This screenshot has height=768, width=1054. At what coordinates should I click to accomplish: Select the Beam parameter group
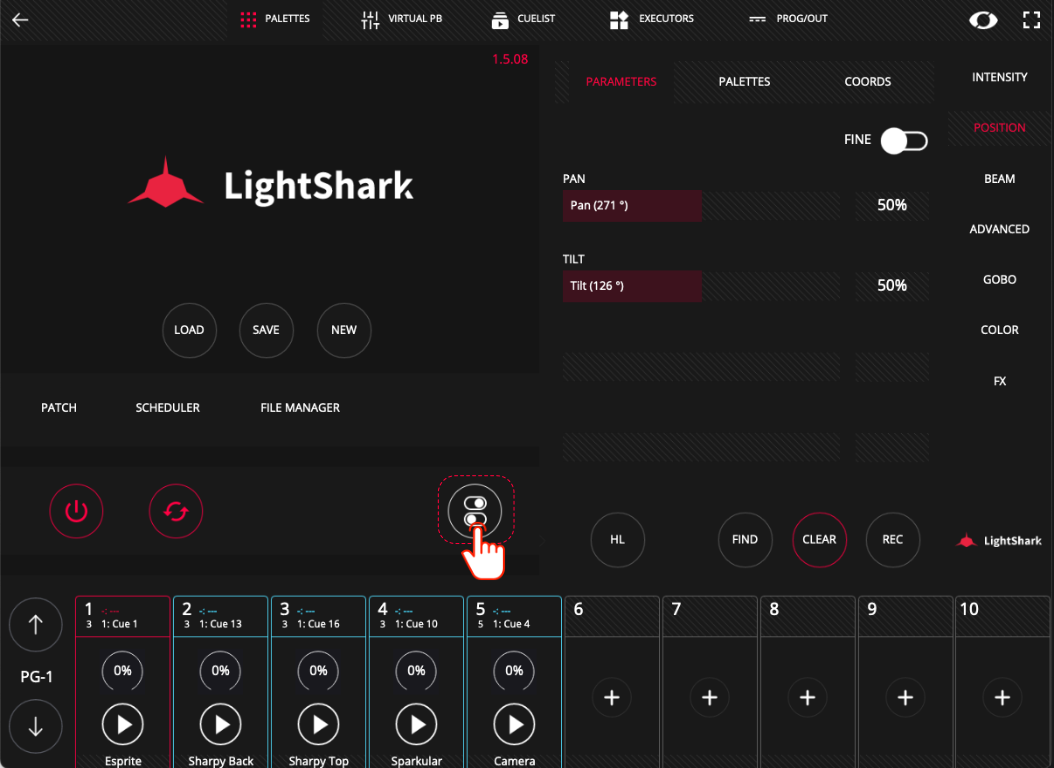coord(1000,179)
